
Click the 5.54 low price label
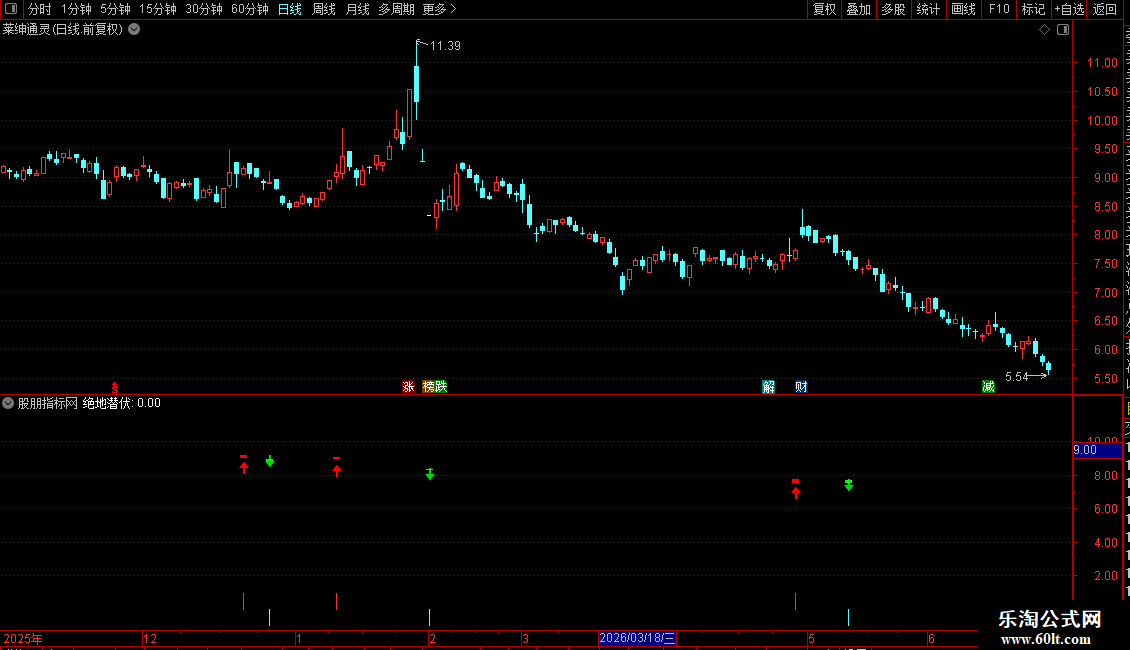point(1017,377)
